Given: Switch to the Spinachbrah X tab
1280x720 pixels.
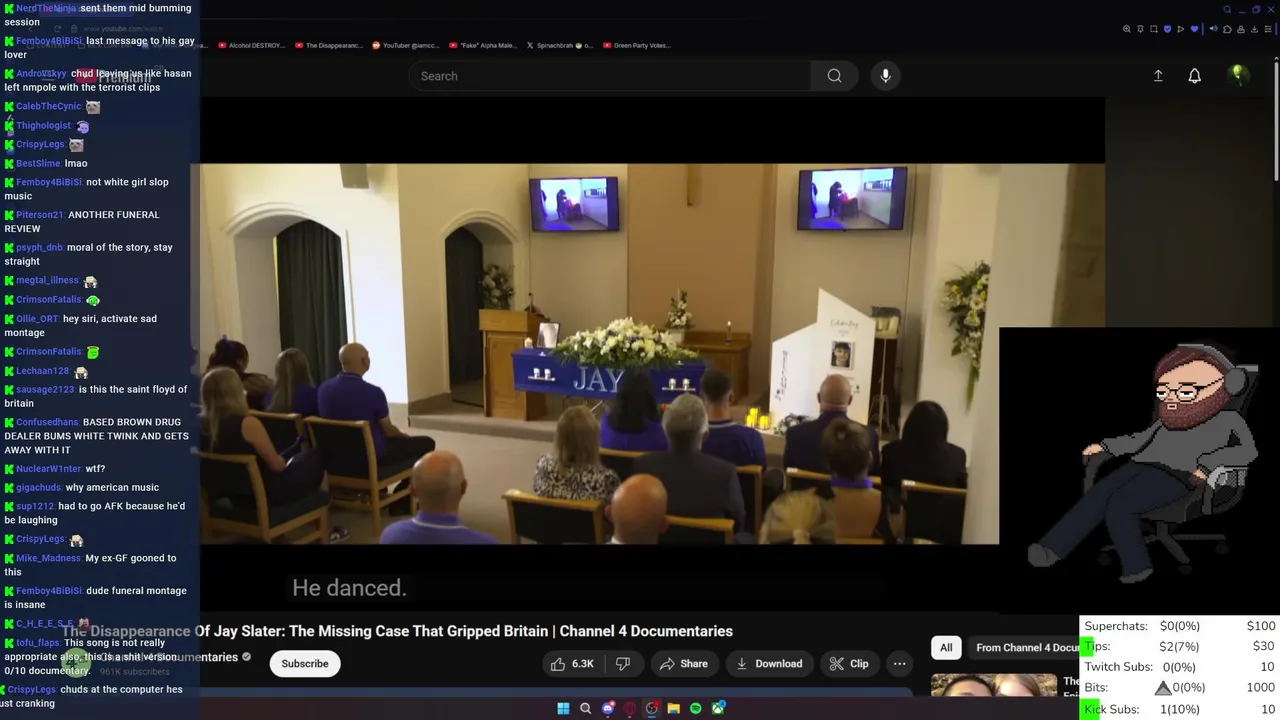Looking at the screenshot, I should pos(559,45).
